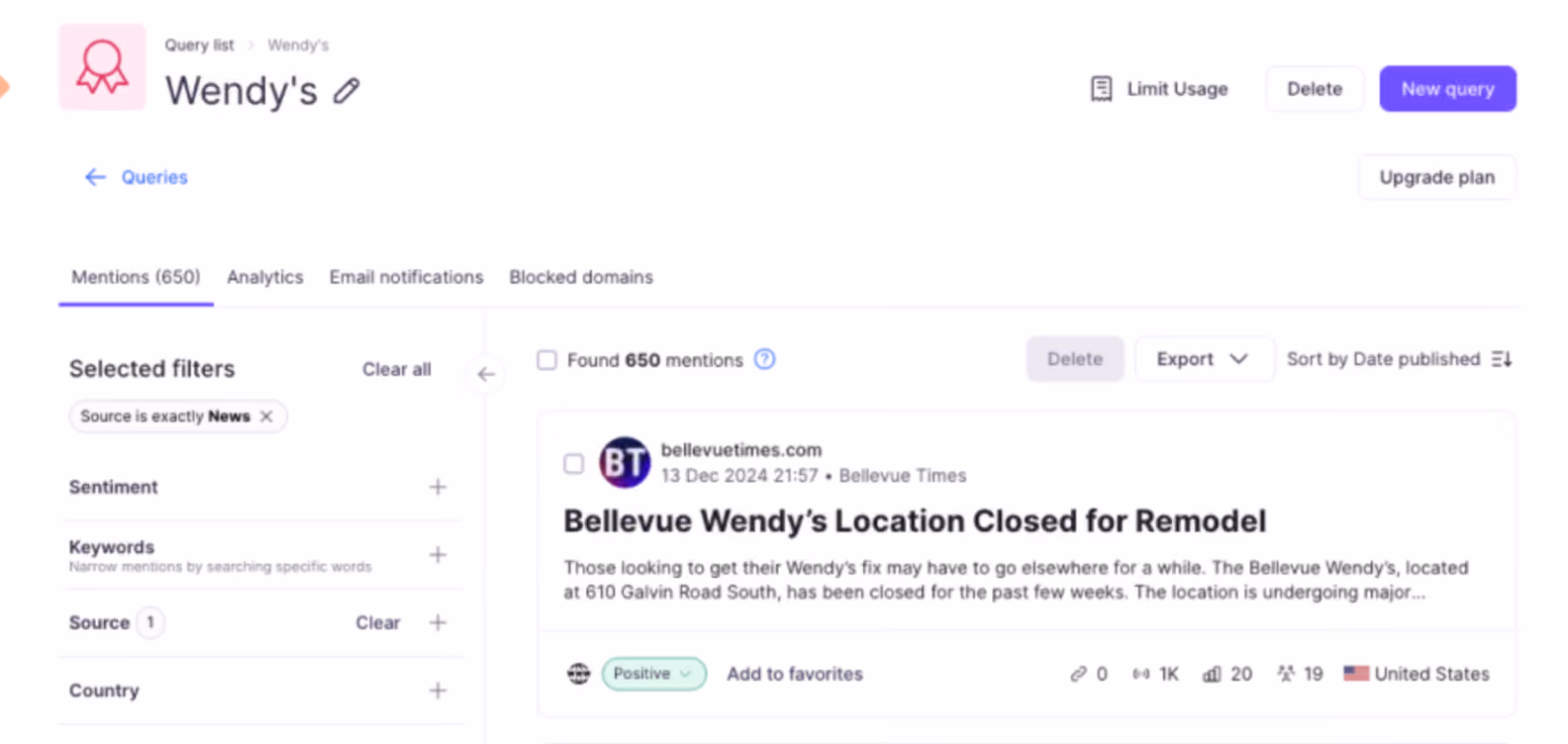Click the Selected filters heading

tap(152, 369)
